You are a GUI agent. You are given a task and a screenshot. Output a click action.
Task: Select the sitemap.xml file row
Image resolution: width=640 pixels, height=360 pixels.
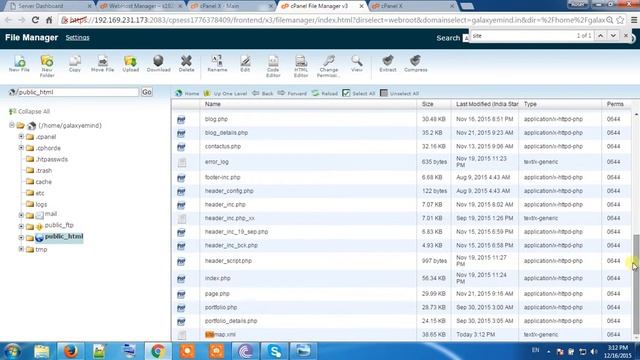pyautogui.click(x=402, y=335)
